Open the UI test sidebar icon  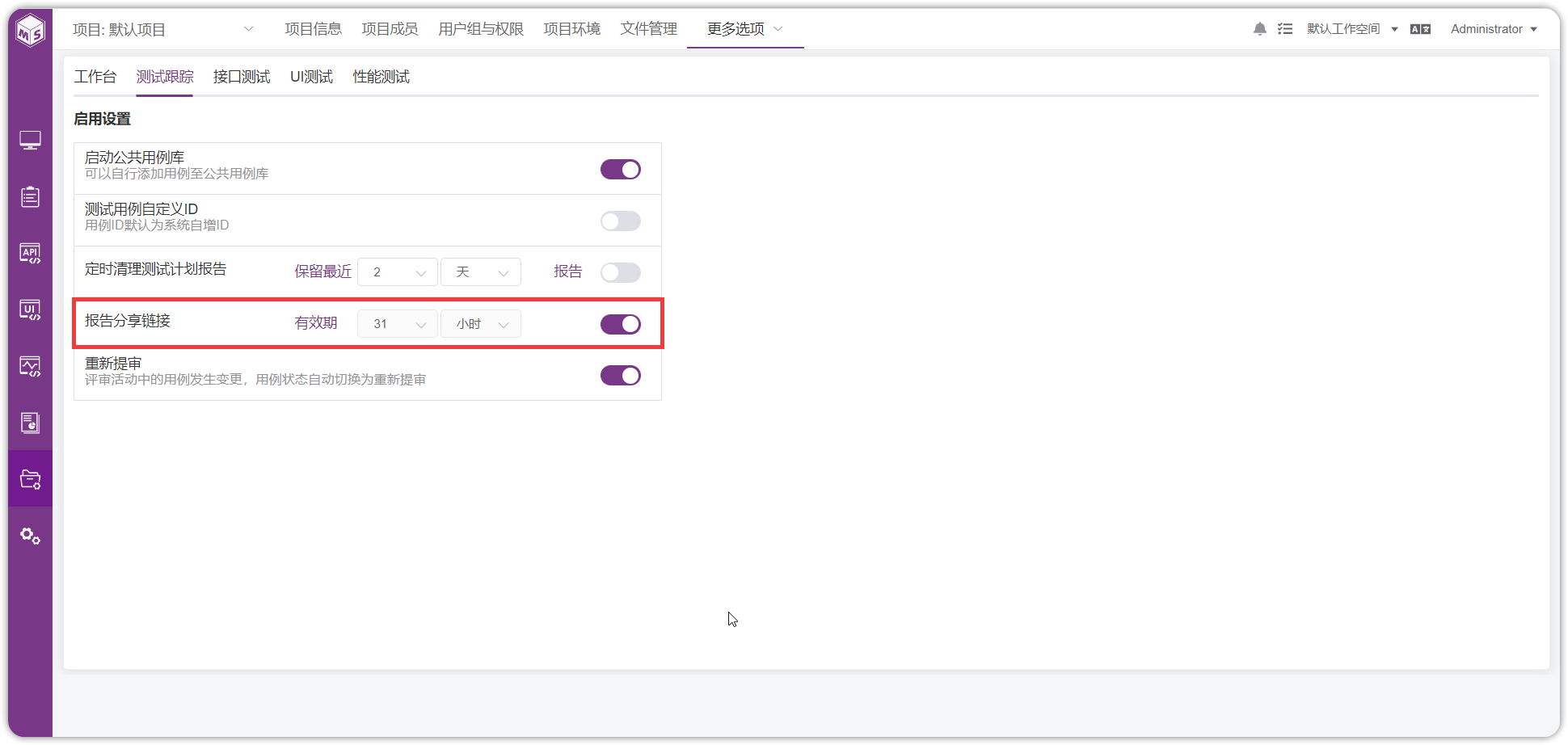tap(31, 310)
